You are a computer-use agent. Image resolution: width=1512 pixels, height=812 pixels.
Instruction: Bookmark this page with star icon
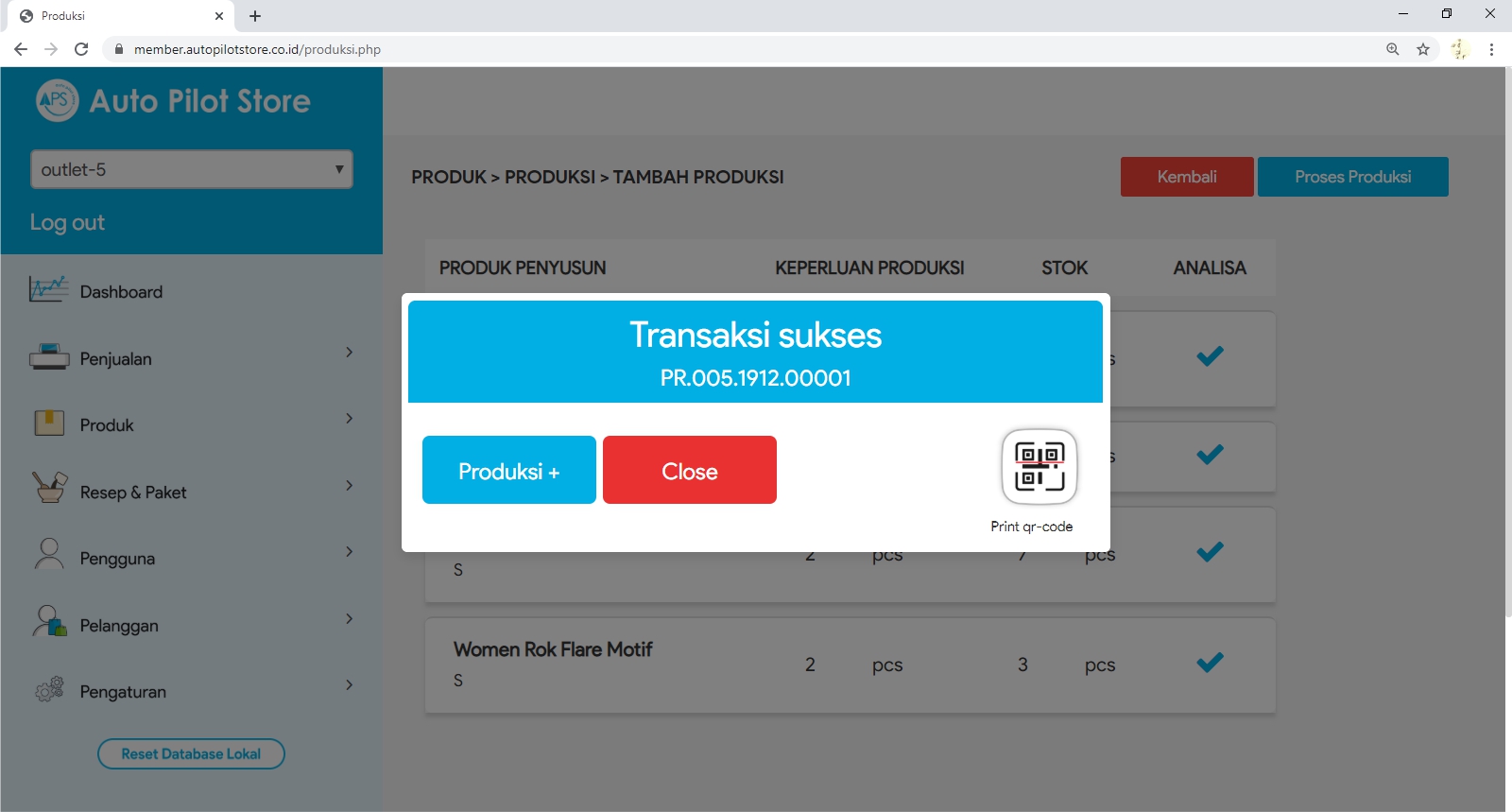[1423, 49]
